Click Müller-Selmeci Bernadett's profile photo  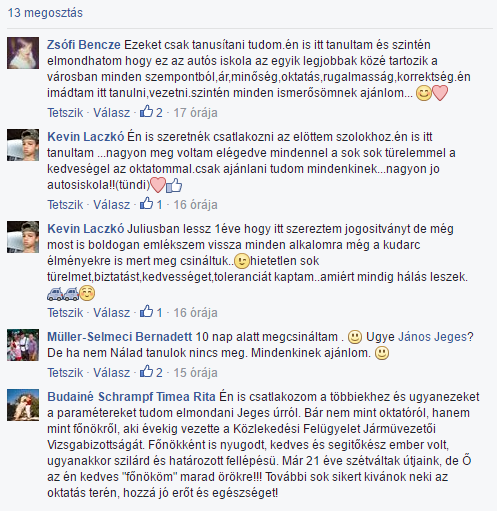(x=23, y=345)
